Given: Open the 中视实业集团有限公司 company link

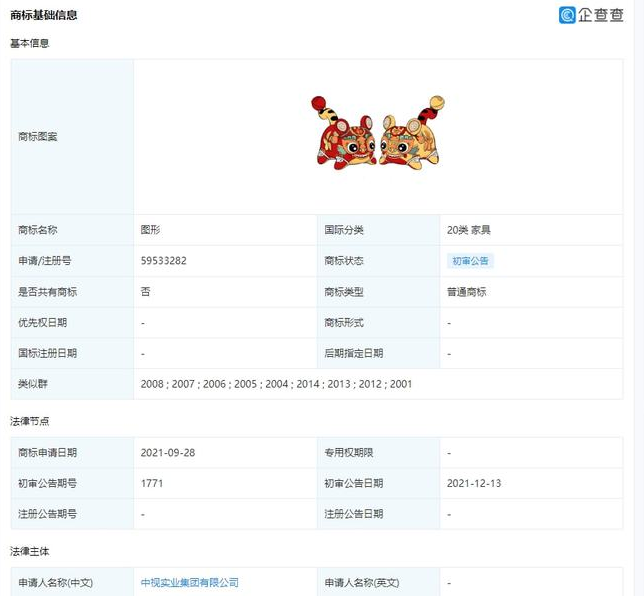Looking at the screenshot, I should [190, 583].
